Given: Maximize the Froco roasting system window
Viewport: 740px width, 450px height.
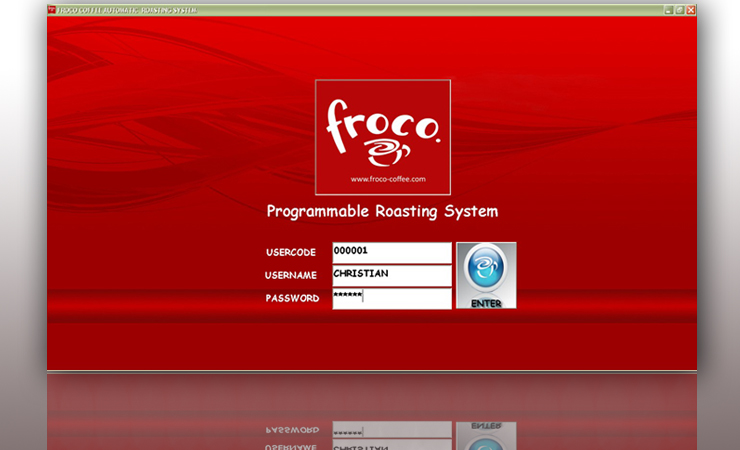Looking at the screenshot, I should click(680, 10).
